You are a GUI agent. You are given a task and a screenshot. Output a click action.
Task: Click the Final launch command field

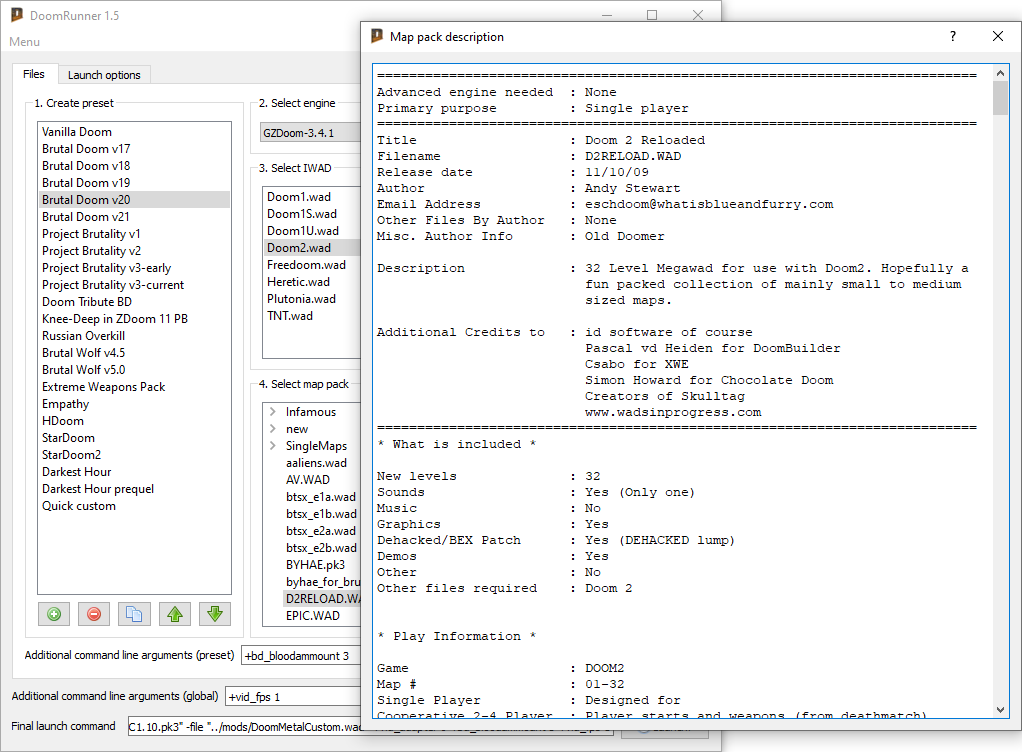tap(244, 727)
